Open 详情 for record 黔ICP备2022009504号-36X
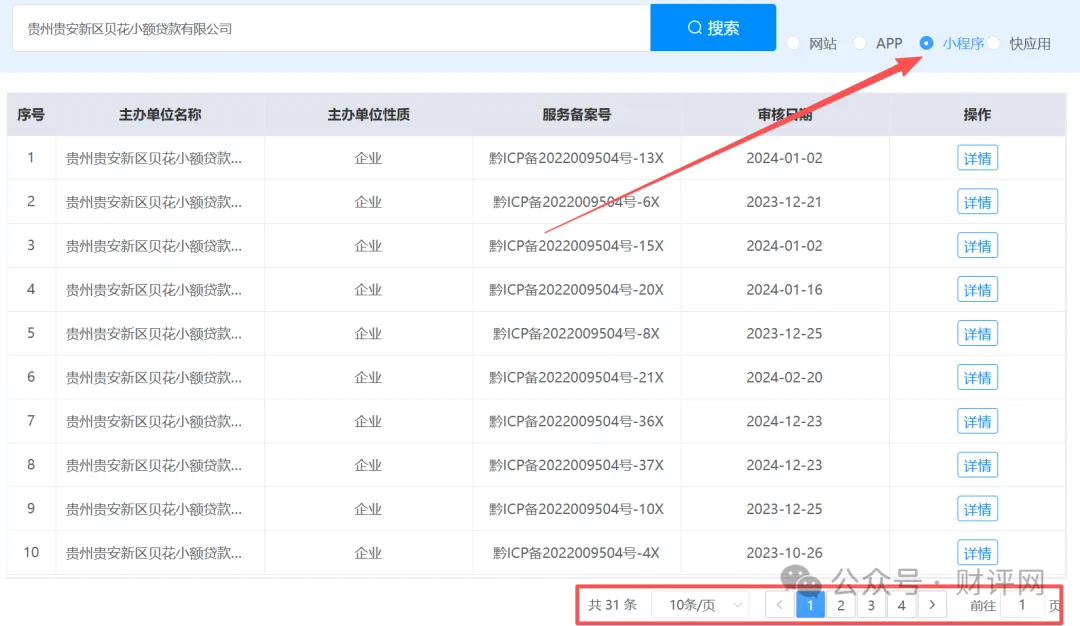The image size is (1080, 626). [977, 421]
